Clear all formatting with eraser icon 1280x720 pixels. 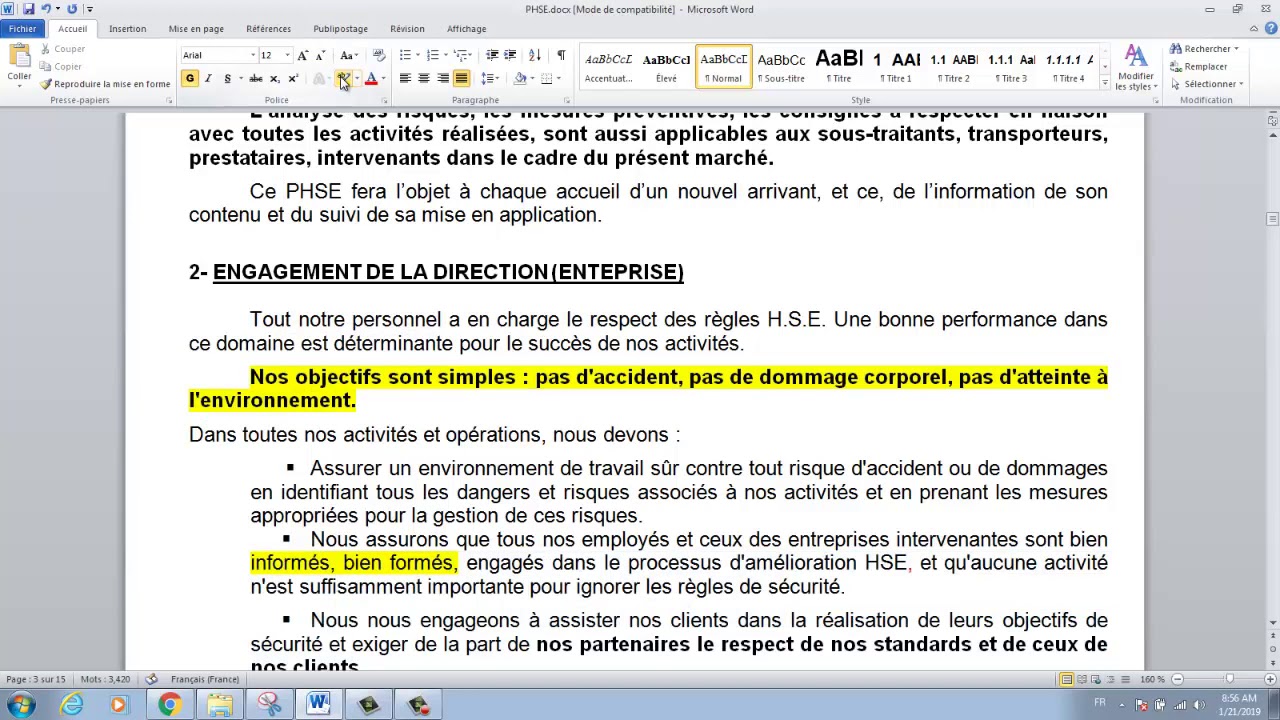pos(378,55)
